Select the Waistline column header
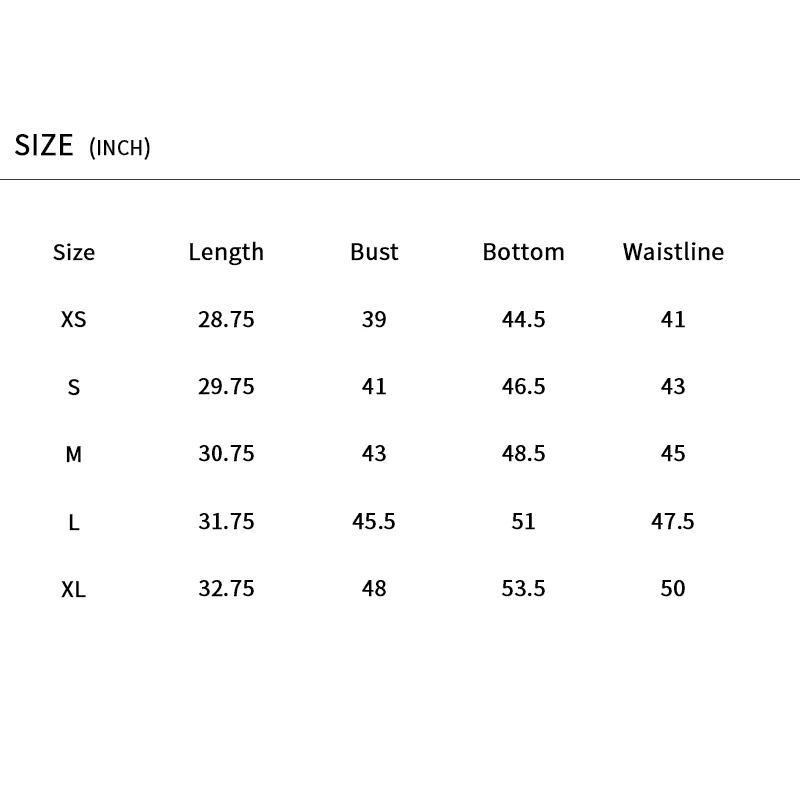The image size is (800, 800). (x=673, y=252)
